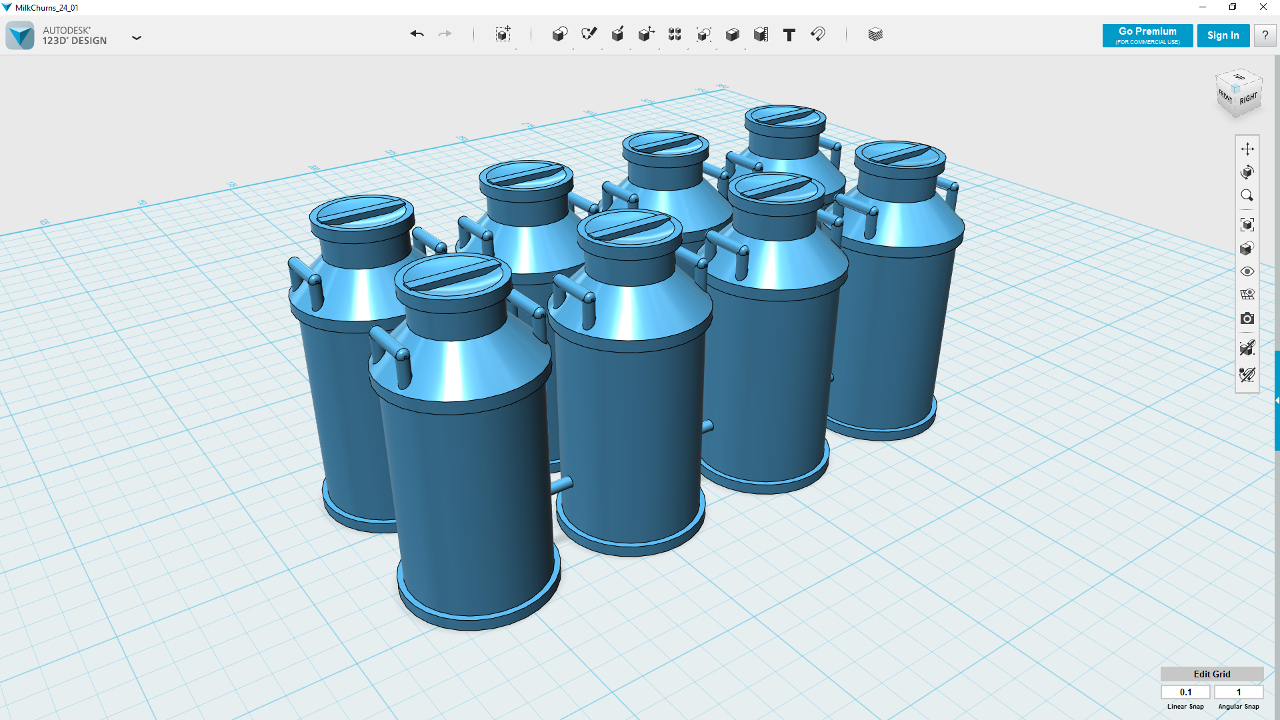Toggle solids visibility eye icon
The image size is (1280, 720).
coord(1247,271)
